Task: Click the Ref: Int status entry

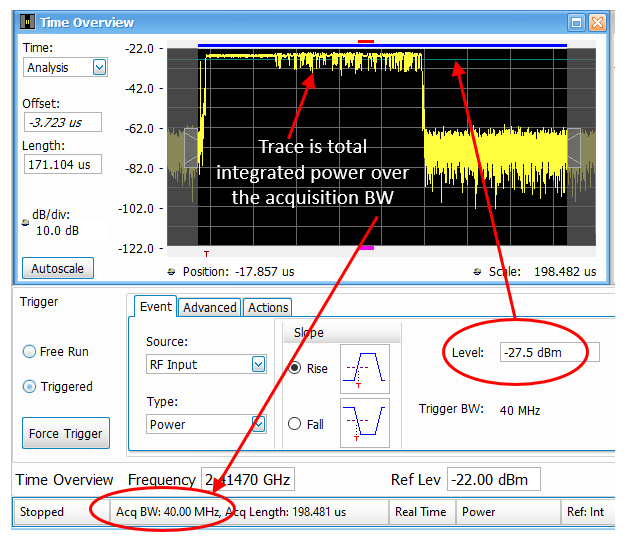Action: pyautogui.click(x=588, y=512)
